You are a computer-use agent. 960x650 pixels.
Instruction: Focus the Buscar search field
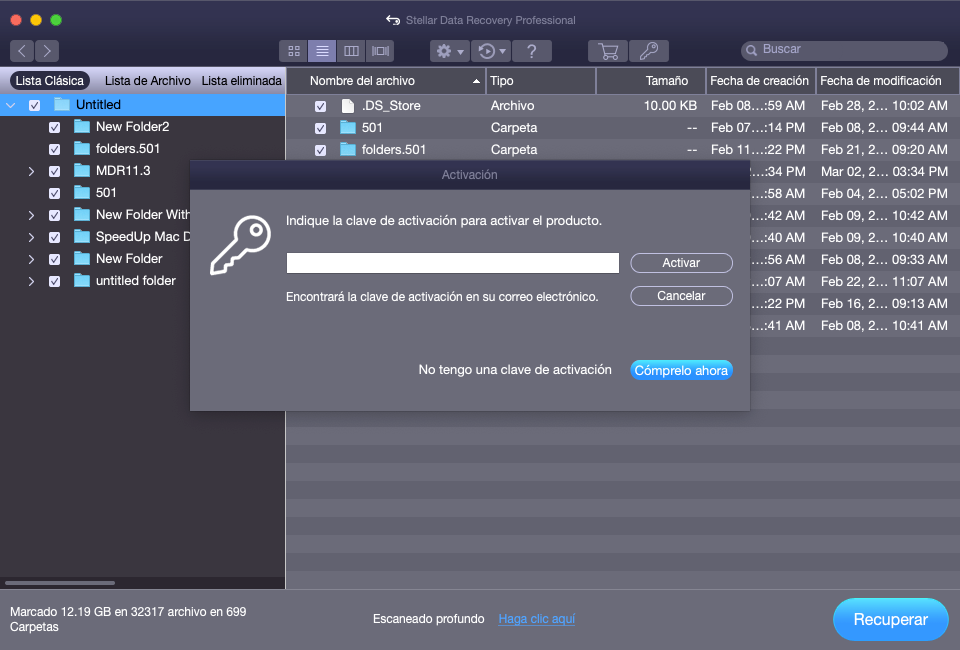[844, 50]
